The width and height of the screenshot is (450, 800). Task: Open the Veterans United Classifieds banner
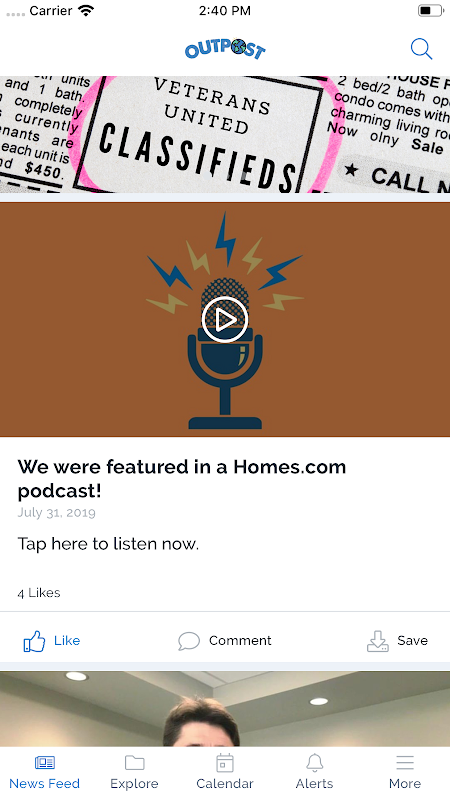click(x=225, y=134)
